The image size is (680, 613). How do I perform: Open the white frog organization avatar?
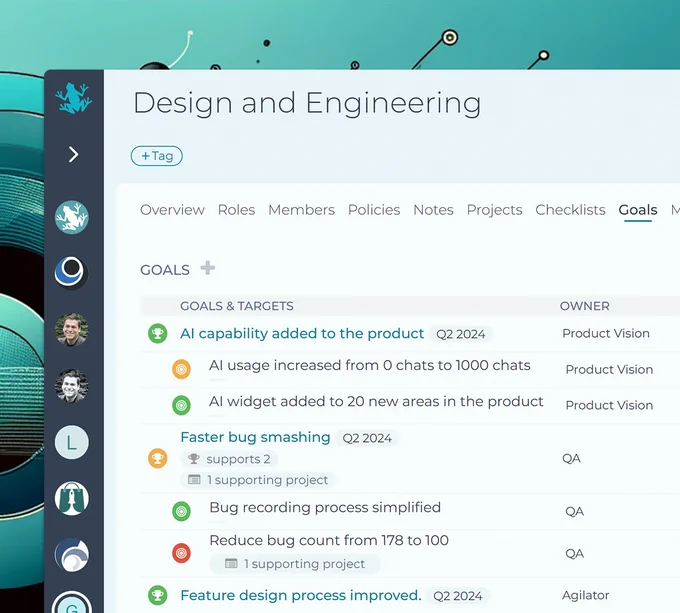pos(72,217)
